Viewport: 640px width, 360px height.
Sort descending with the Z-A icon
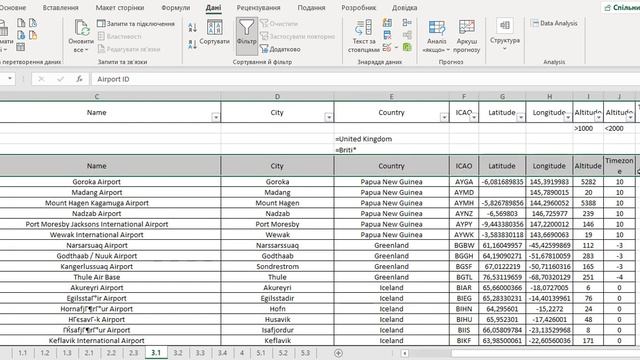click(192, 44)
